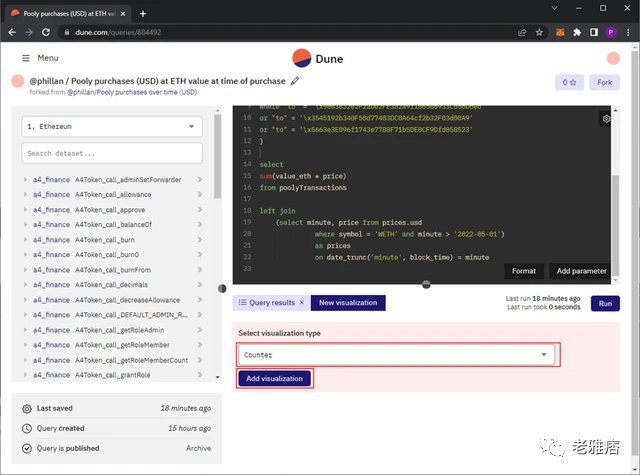Expand the A4Token_call_balanceOf row
Image resolution: width=640 pixels, height=475 pixels.
25,224
